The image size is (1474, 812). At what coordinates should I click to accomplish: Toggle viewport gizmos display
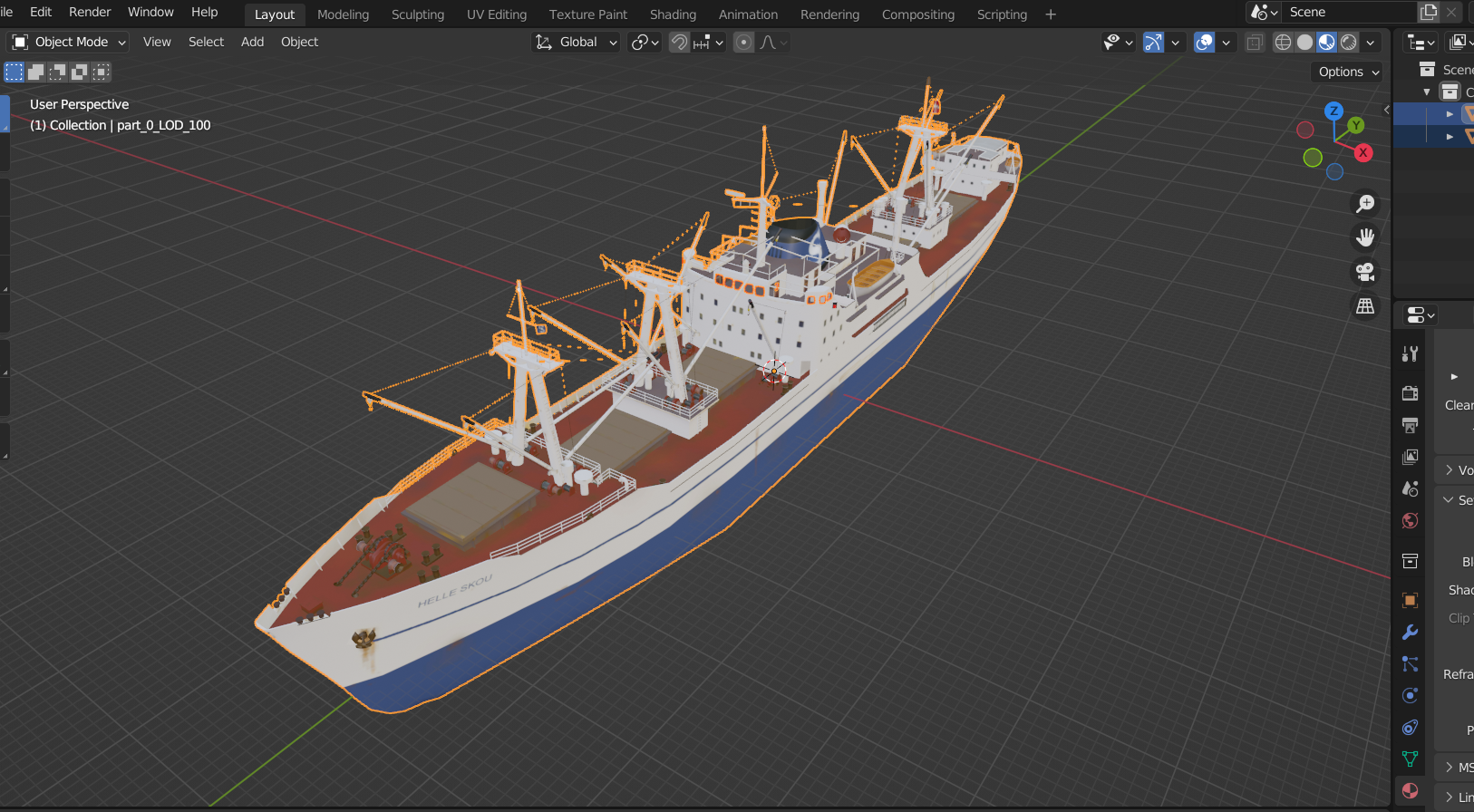(x=1153, y=42)
